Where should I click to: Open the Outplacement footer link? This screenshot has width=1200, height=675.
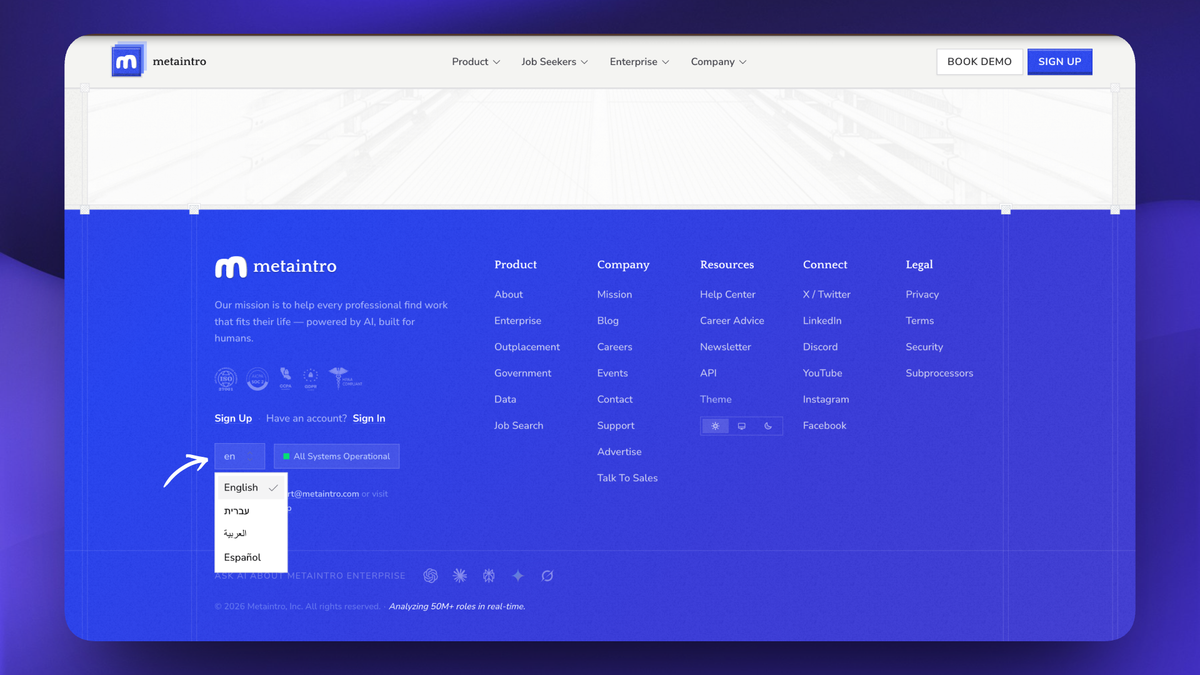(527, 347)
